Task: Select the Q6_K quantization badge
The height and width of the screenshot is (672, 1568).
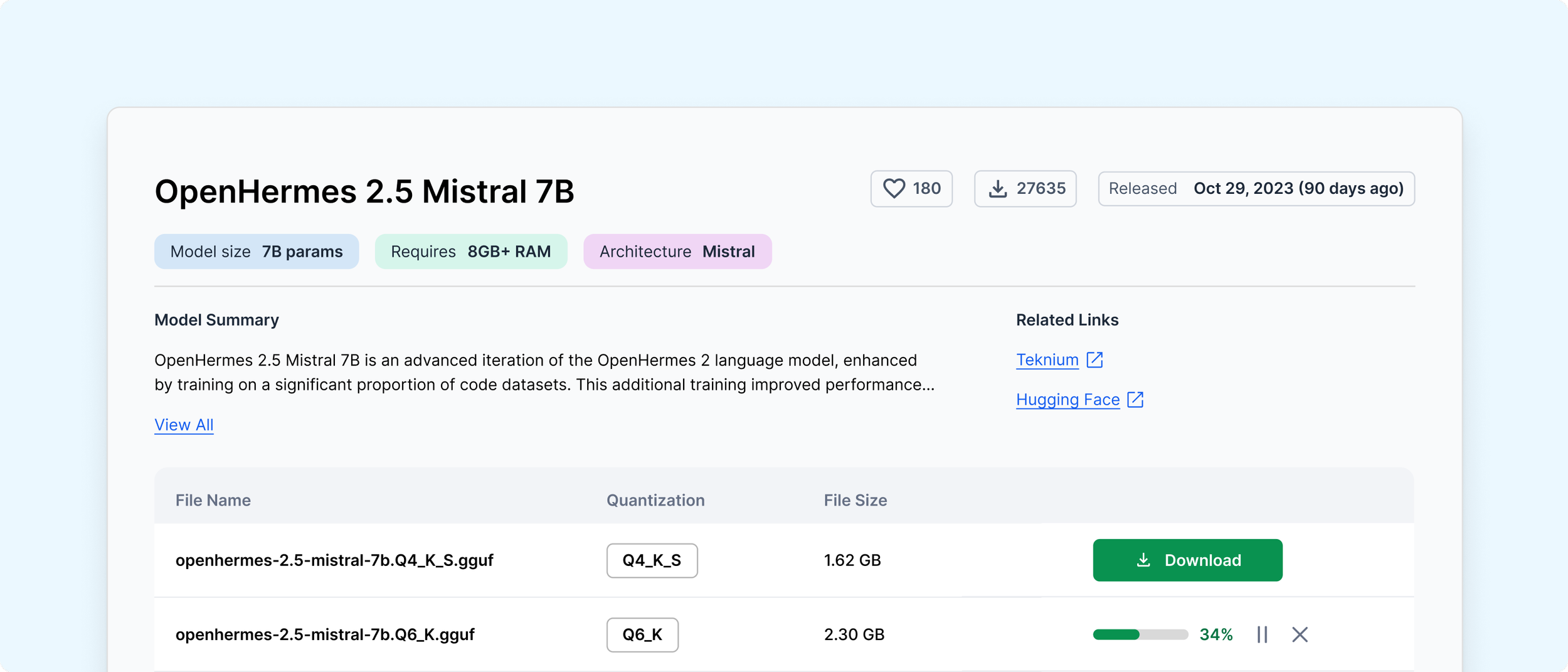Action: point(642,634)
